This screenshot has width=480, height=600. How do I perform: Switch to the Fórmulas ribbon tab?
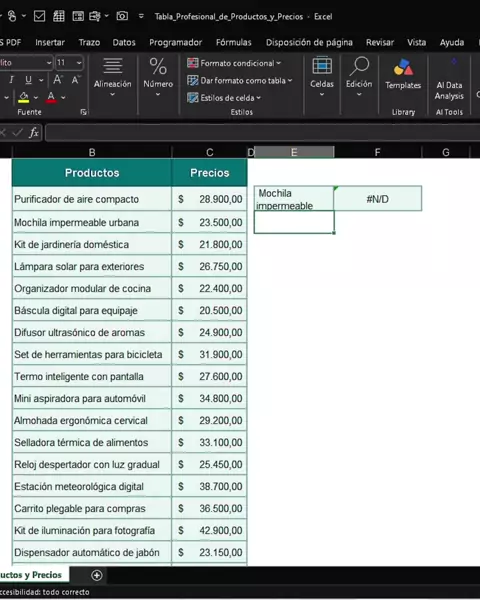tap(233, 42)
